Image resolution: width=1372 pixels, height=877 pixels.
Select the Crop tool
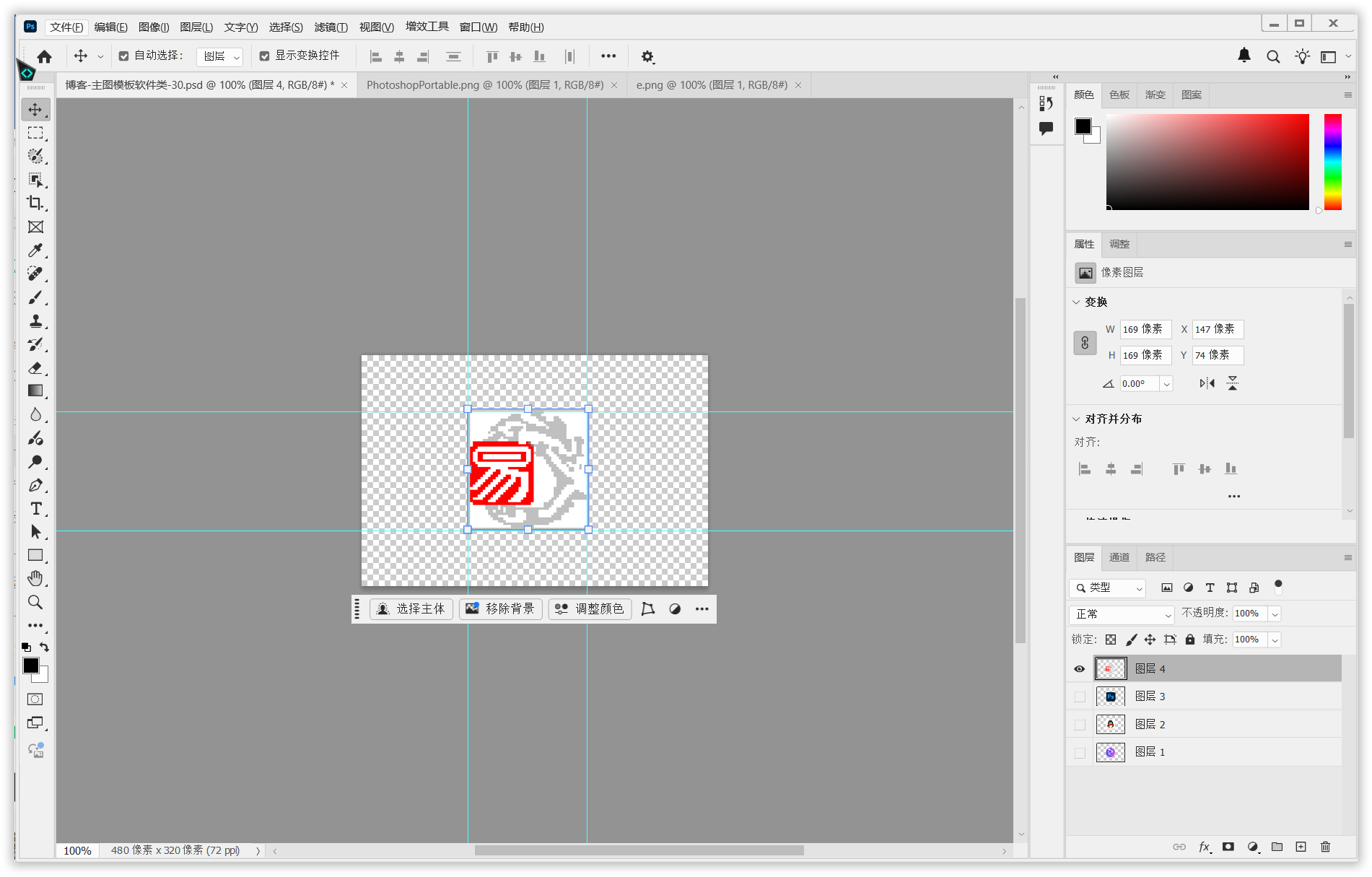point(35,204)
